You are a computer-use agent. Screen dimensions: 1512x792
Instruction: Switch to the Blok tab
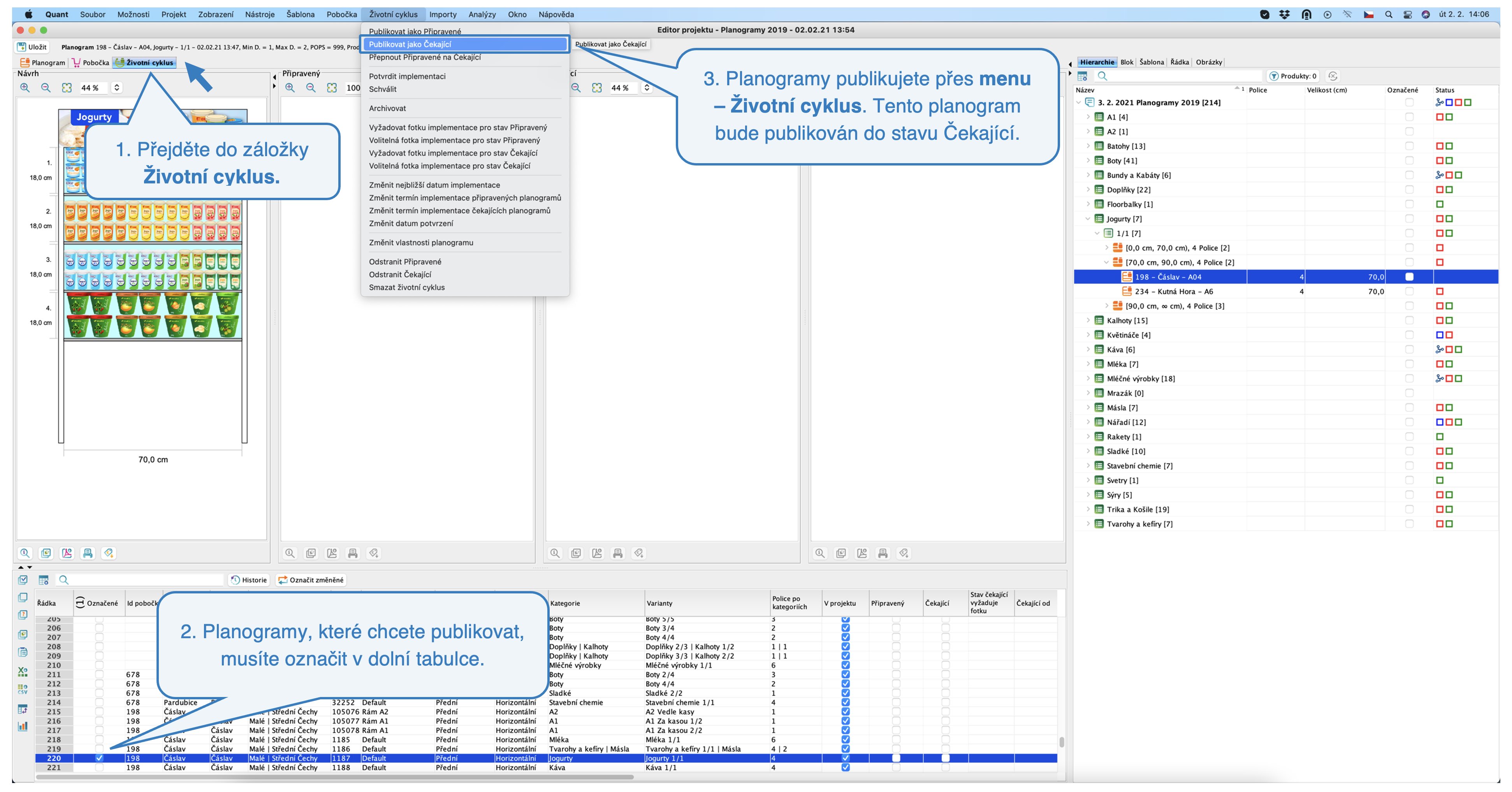tap(1126, 62)
